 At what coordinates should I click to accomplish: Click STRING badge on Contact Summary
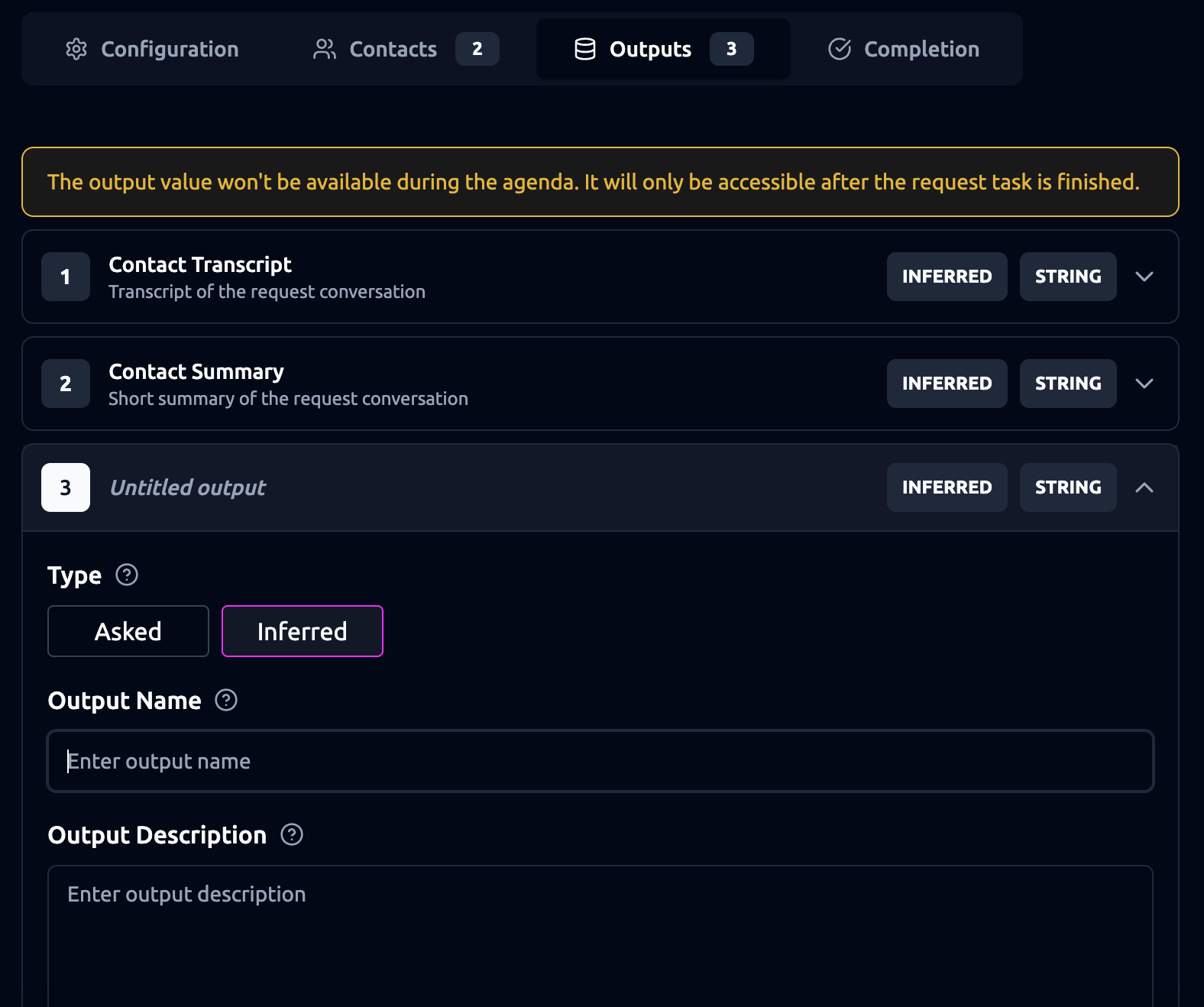point(1068,384)
